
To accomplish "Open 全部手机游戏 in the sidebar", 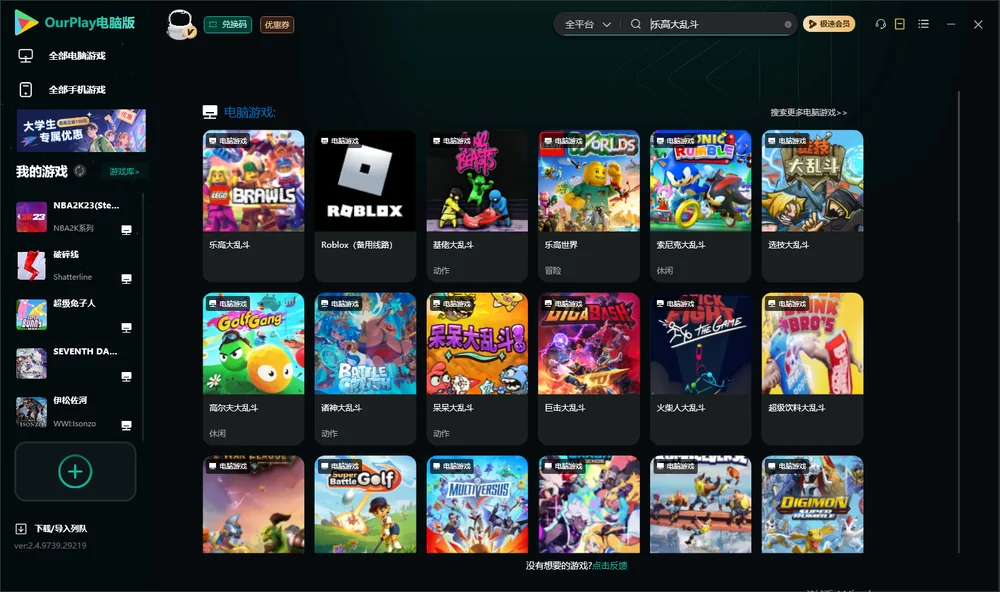I will 77,90.
